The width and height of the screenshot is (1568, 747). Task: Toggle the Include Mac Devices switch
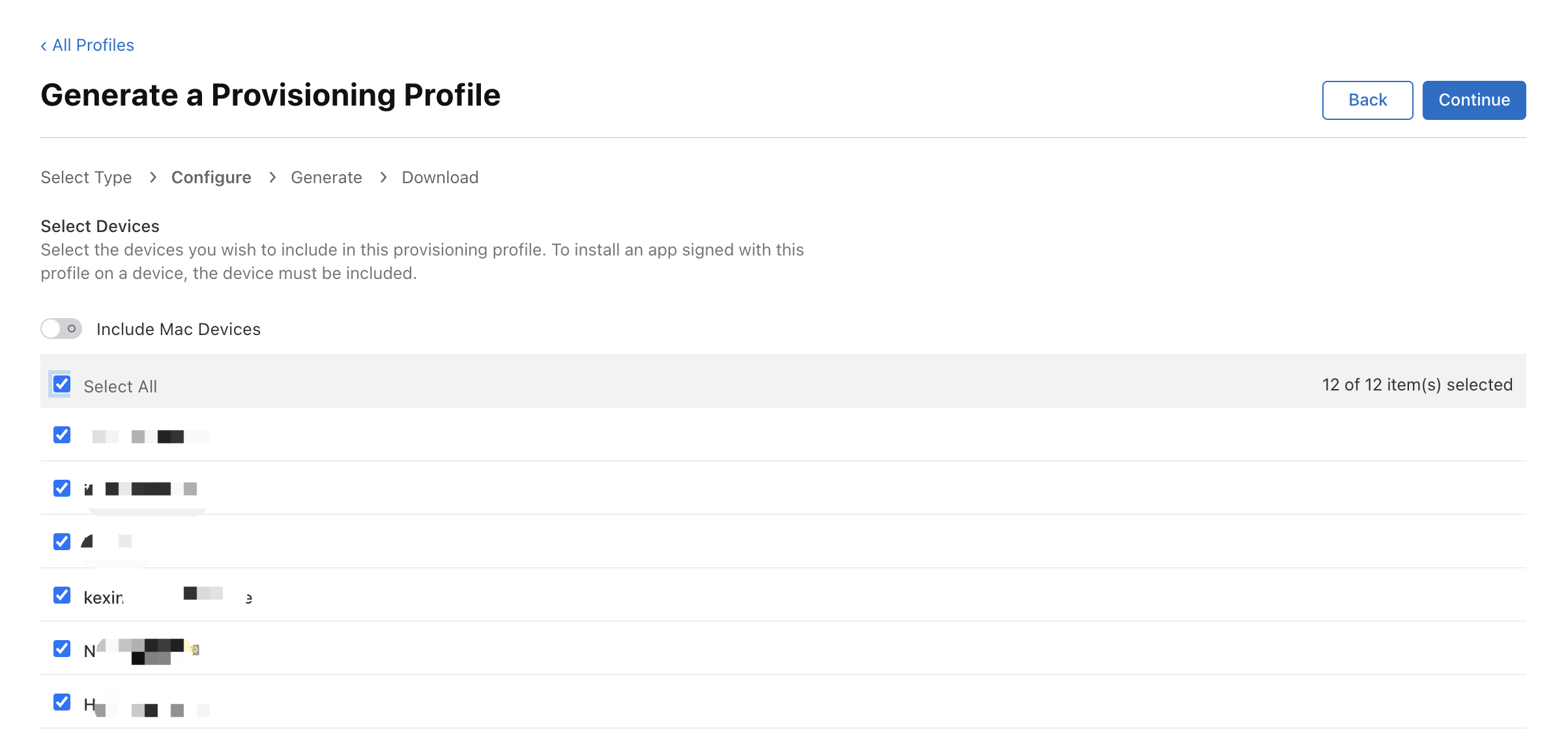(61, 329)
